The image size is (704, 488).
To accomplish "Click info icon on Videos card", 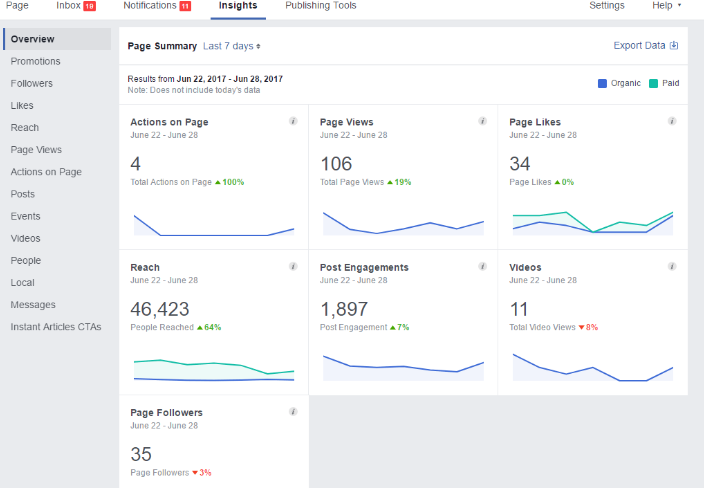I will pos(672,267).
